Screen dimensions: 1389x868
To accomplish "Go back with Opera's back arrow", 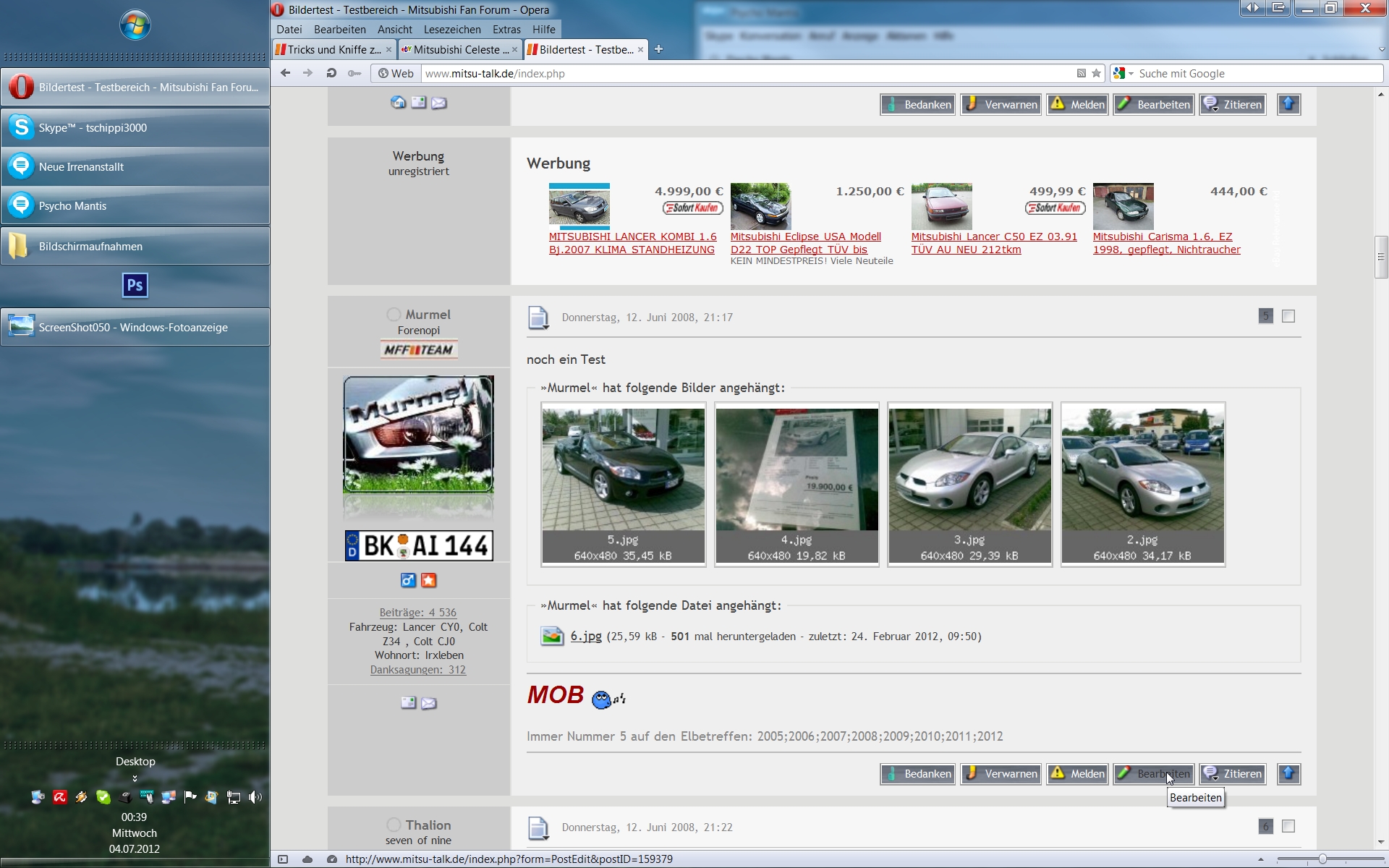I will [286, 73].
